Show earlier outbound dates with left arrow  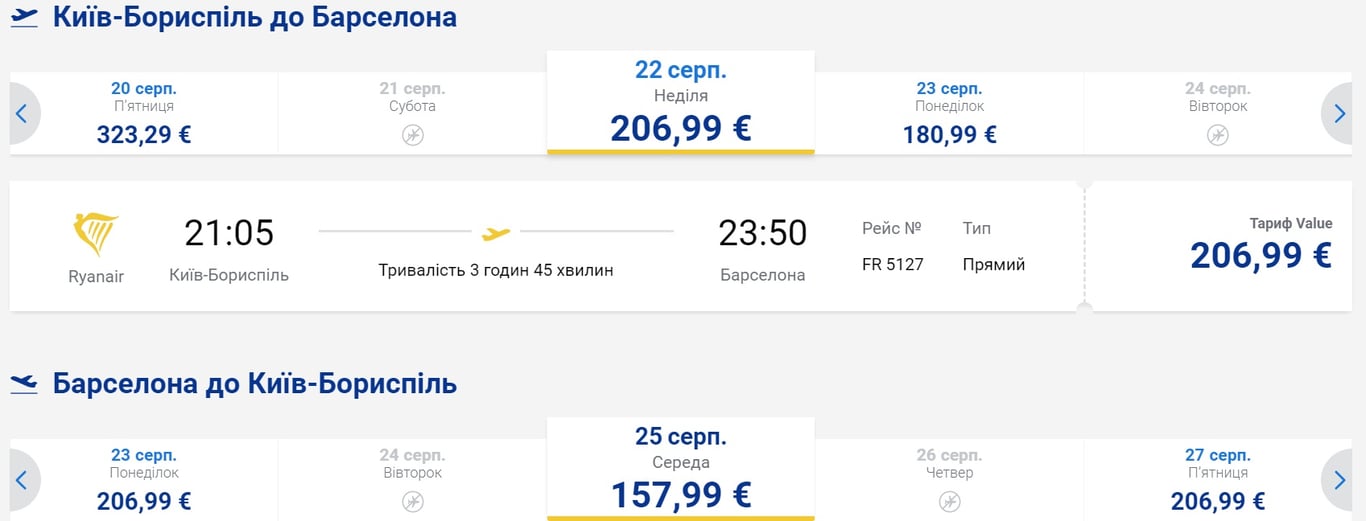point(22,113)
